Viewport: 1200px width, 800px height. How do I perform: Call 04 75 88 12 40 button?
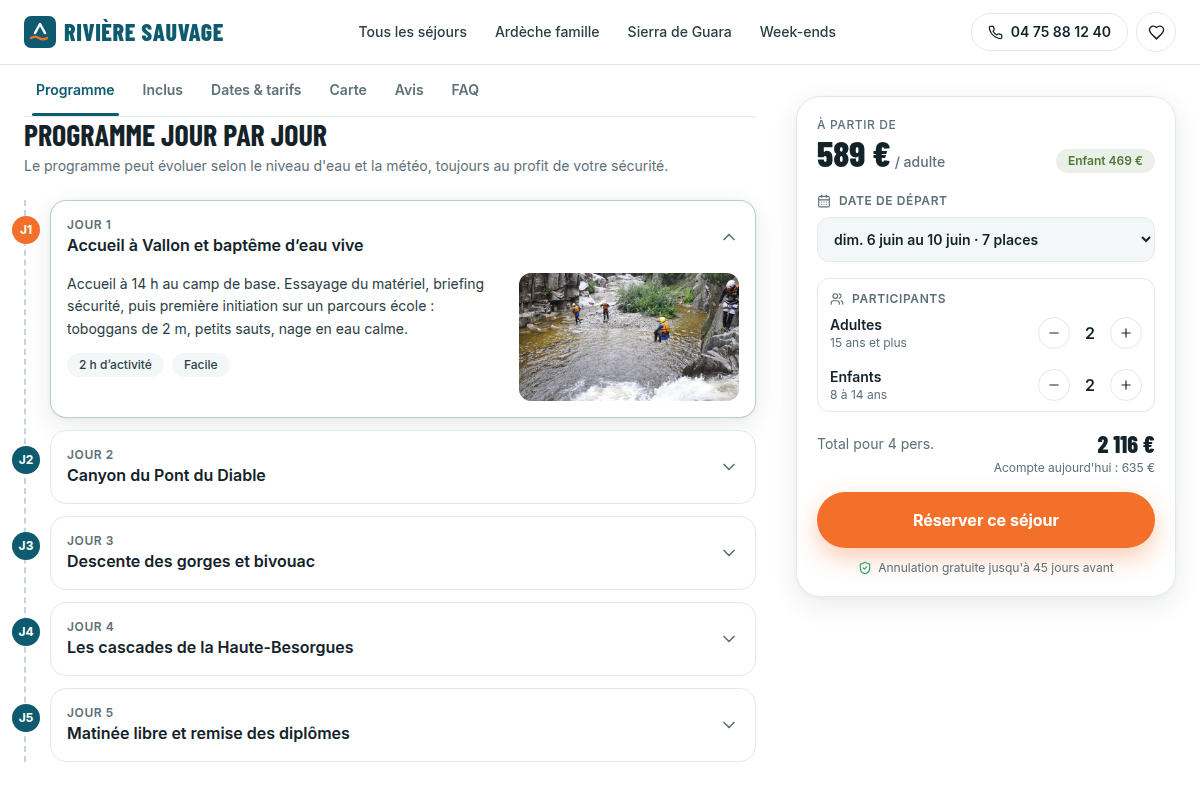tap(1049, 32)
